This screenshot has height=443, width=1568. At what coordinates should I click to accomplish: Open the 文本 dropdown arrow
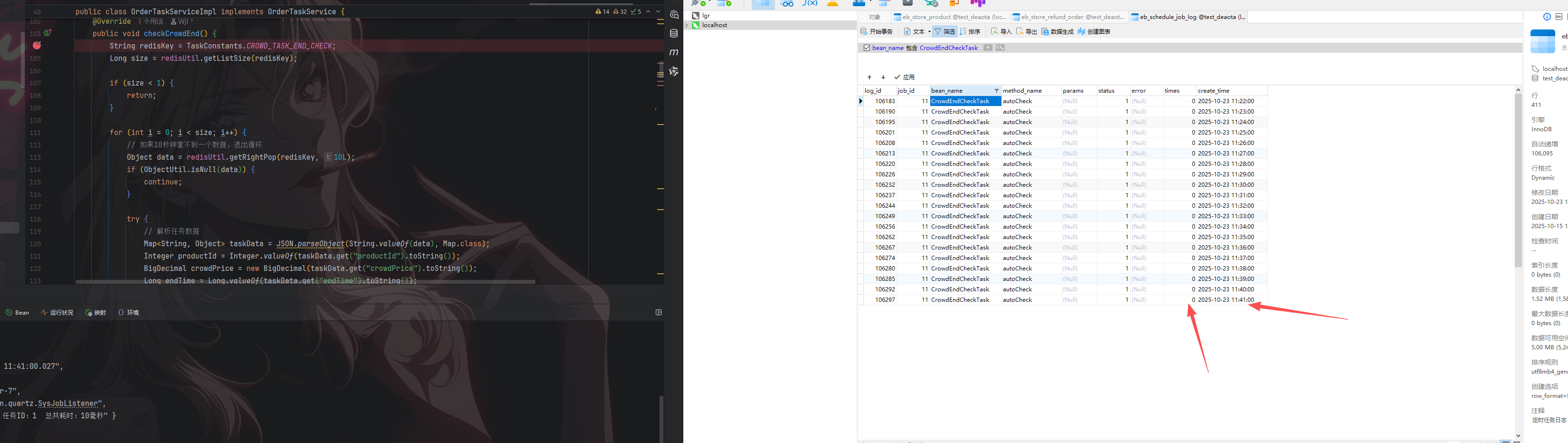pyautogui.click(x=929, y=32)
